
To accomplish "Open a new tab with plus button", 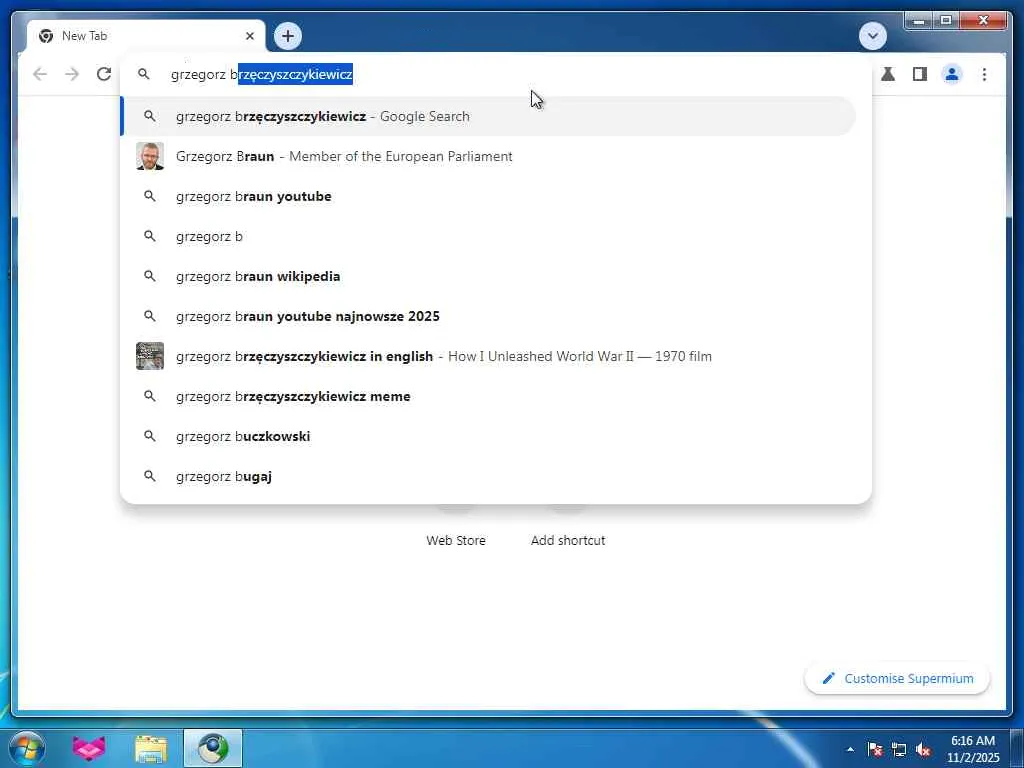I will tap(288, 36).
